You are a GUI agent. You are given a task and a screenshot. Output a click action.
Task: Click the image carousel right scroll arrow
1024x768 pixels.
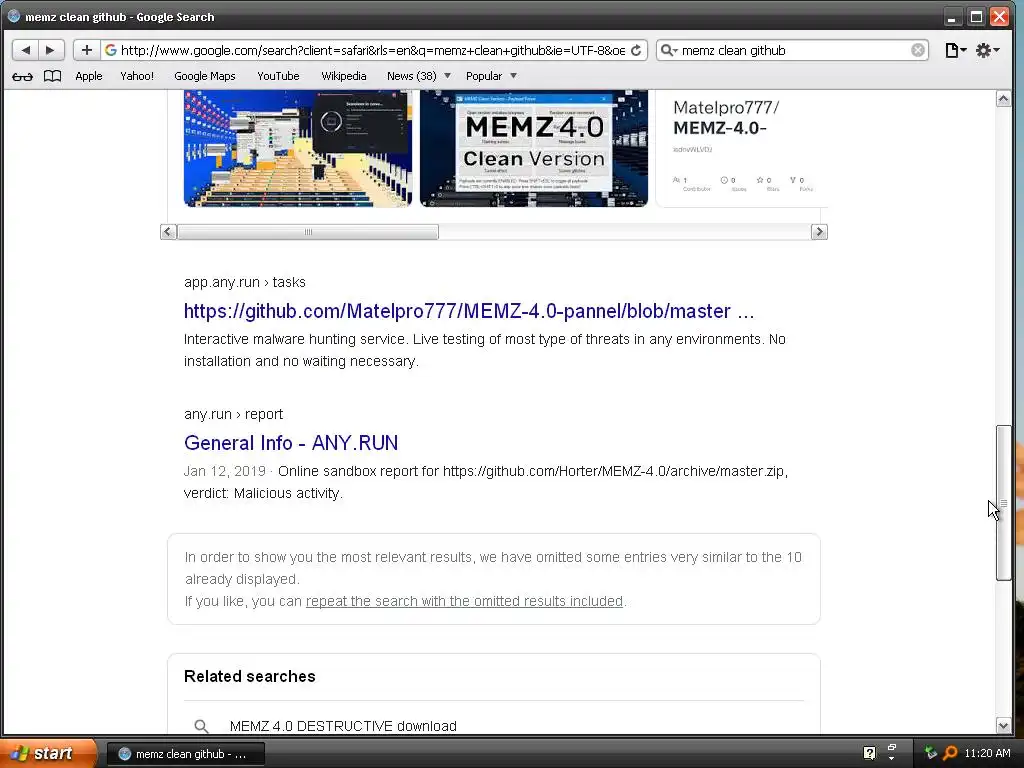pyautogui.click(x=819, y=232)
